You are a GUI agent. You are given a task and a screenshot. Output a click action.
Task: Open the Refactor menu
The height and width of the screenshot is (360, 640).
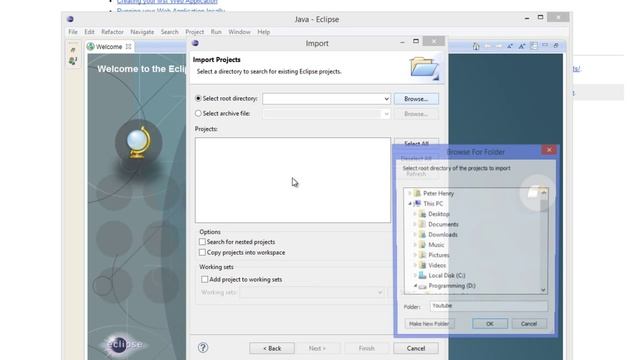coord(112,32)
